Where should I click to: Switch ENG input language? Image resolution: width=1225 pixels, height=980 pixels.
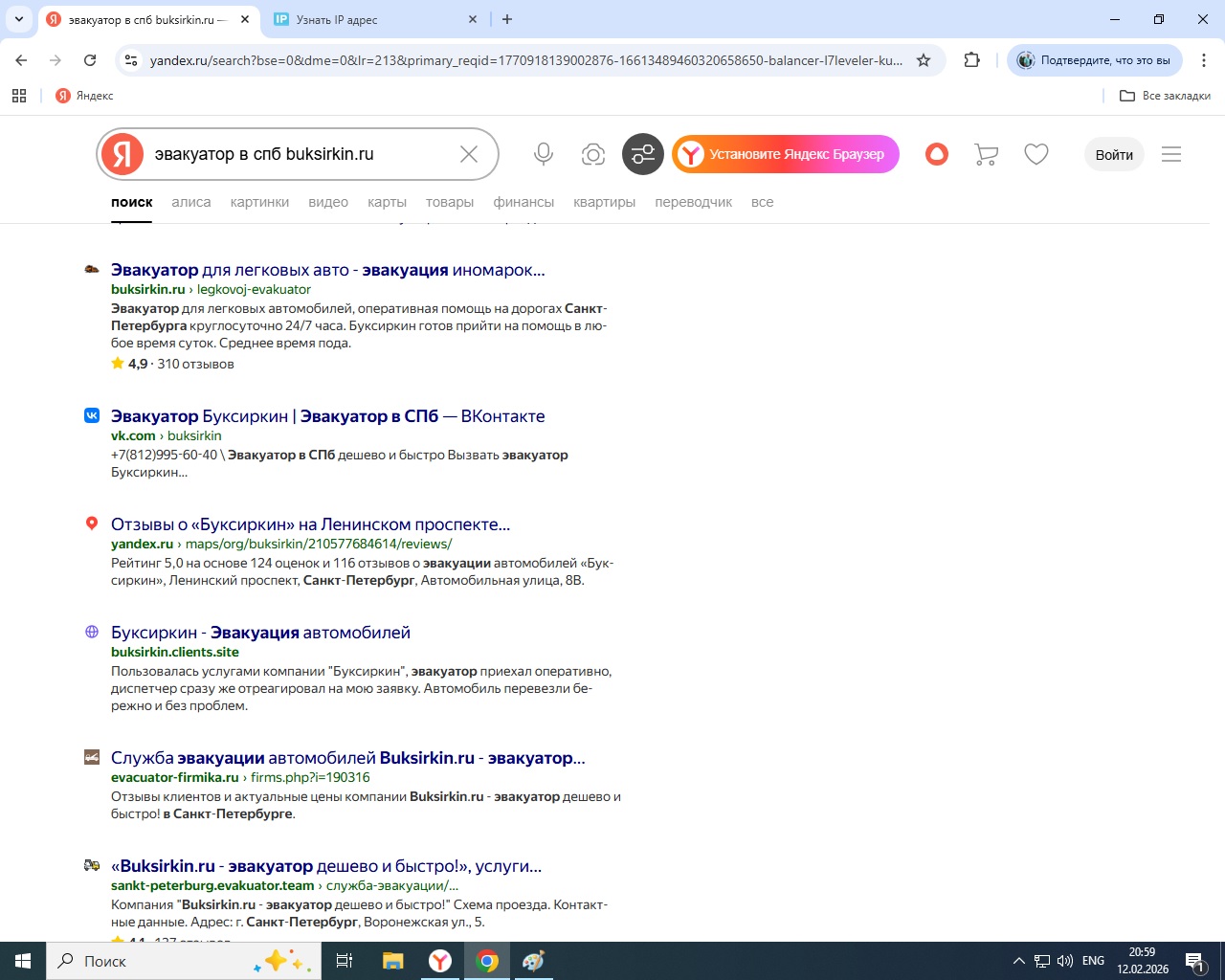pyautogui.click(x=1093, y=961)
